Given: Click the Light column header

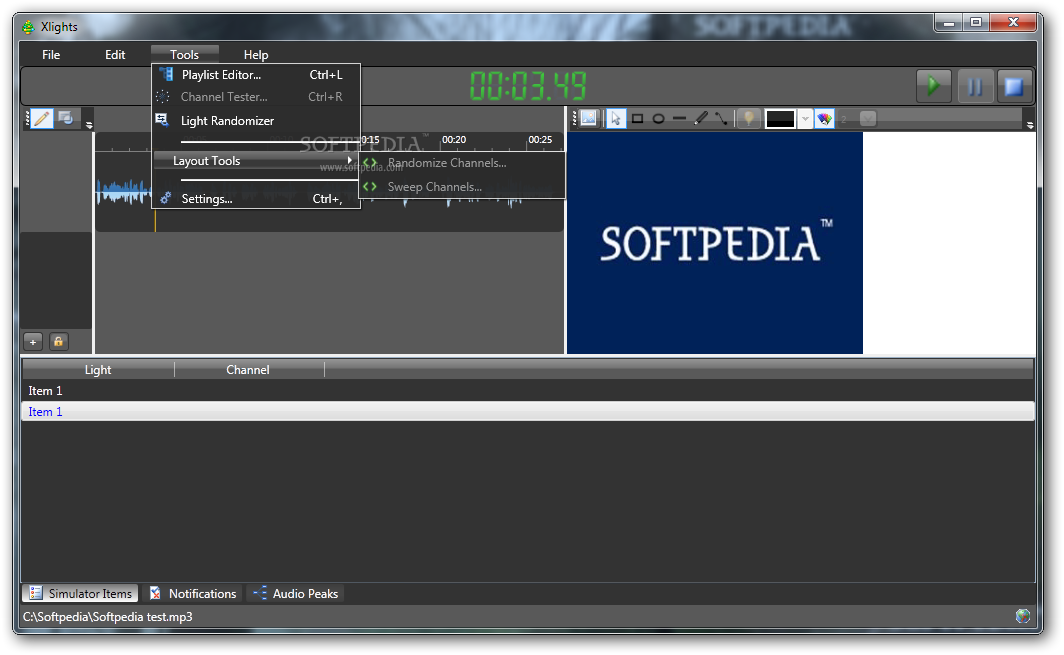Looking at the screenshot, I should (98, 370).
